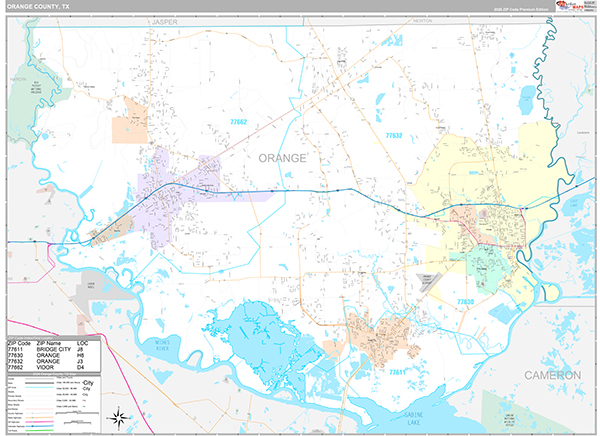Screen dimensions: 600x436
Task: Select the "ORANGE COUNTY, TX" map title
Action: (38, 7)
